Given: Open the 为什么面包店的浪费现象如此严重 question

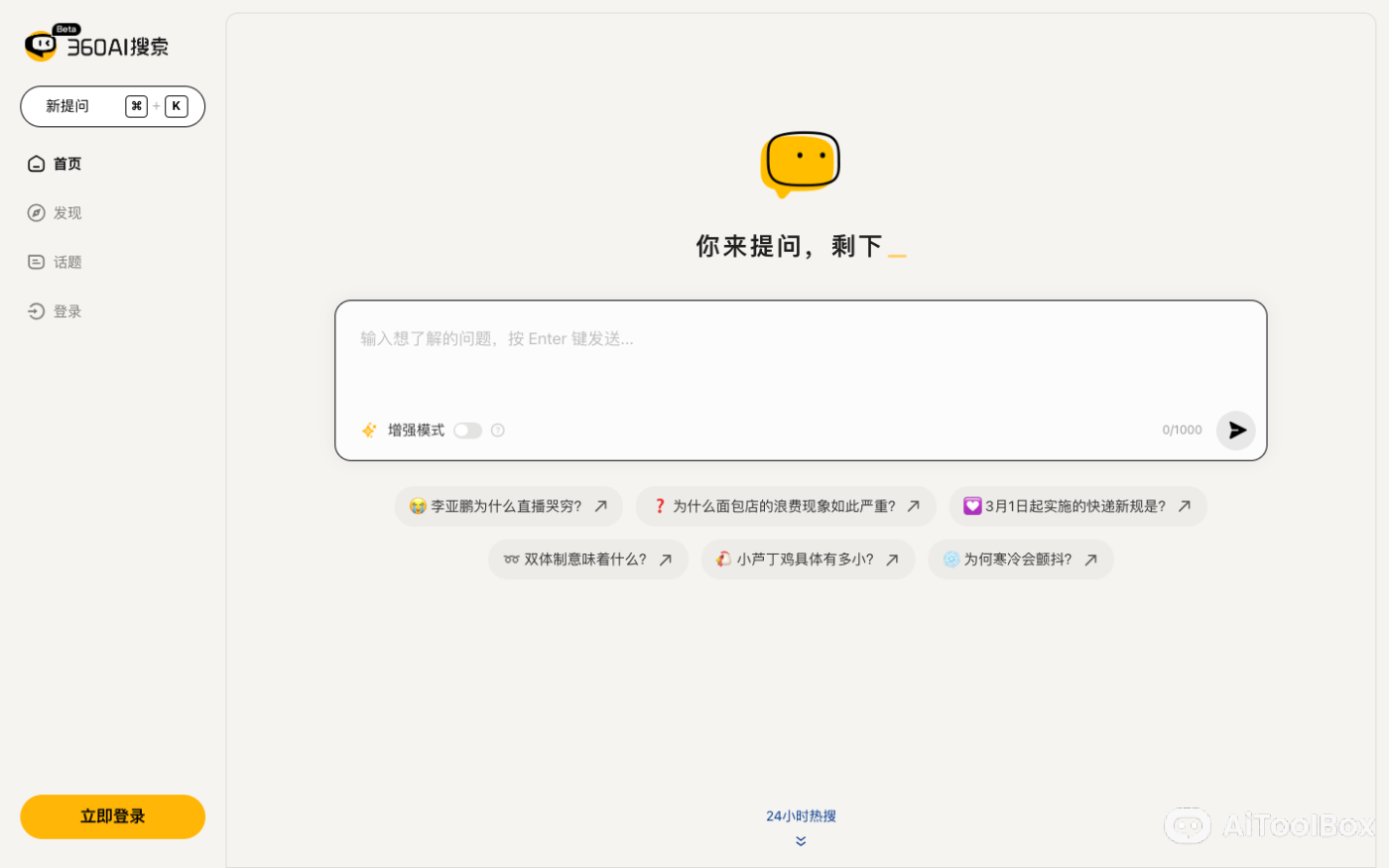Looking at the screenshot, I should pyautogui.click(x=786, y=506).
